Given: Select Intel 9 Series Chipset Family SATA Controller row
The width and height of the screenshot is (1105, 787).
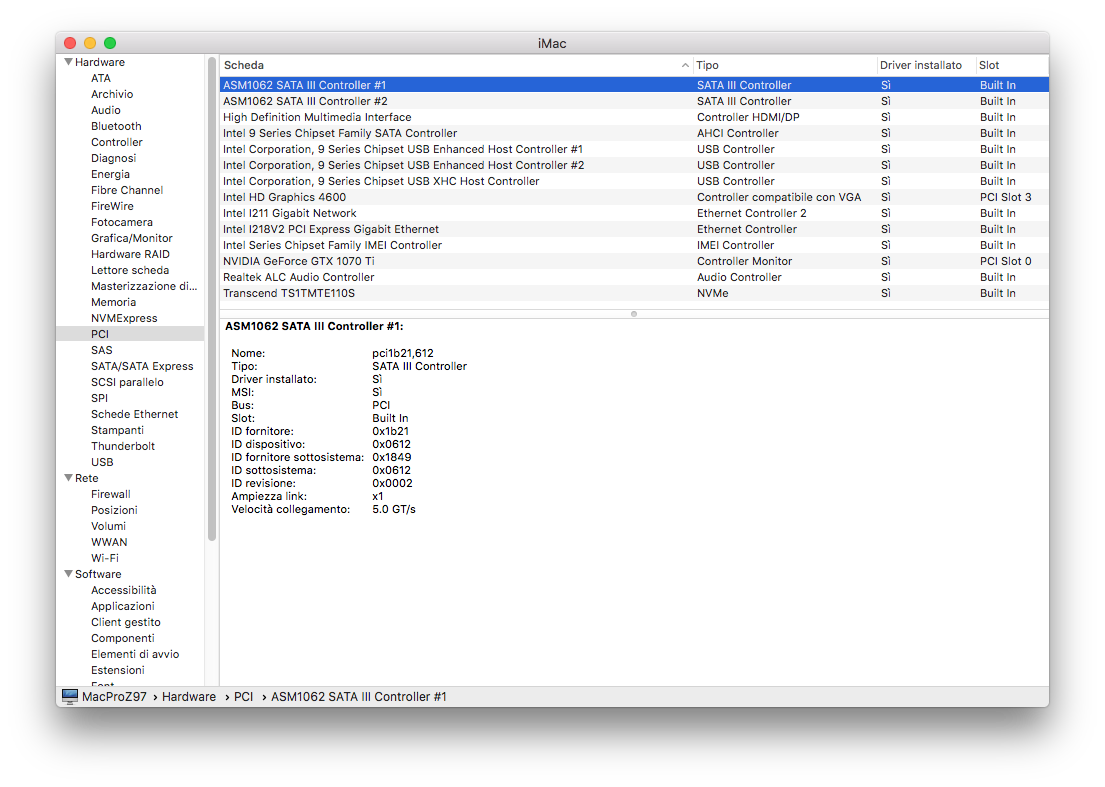Looking at the screenshot, I should 634,133.
